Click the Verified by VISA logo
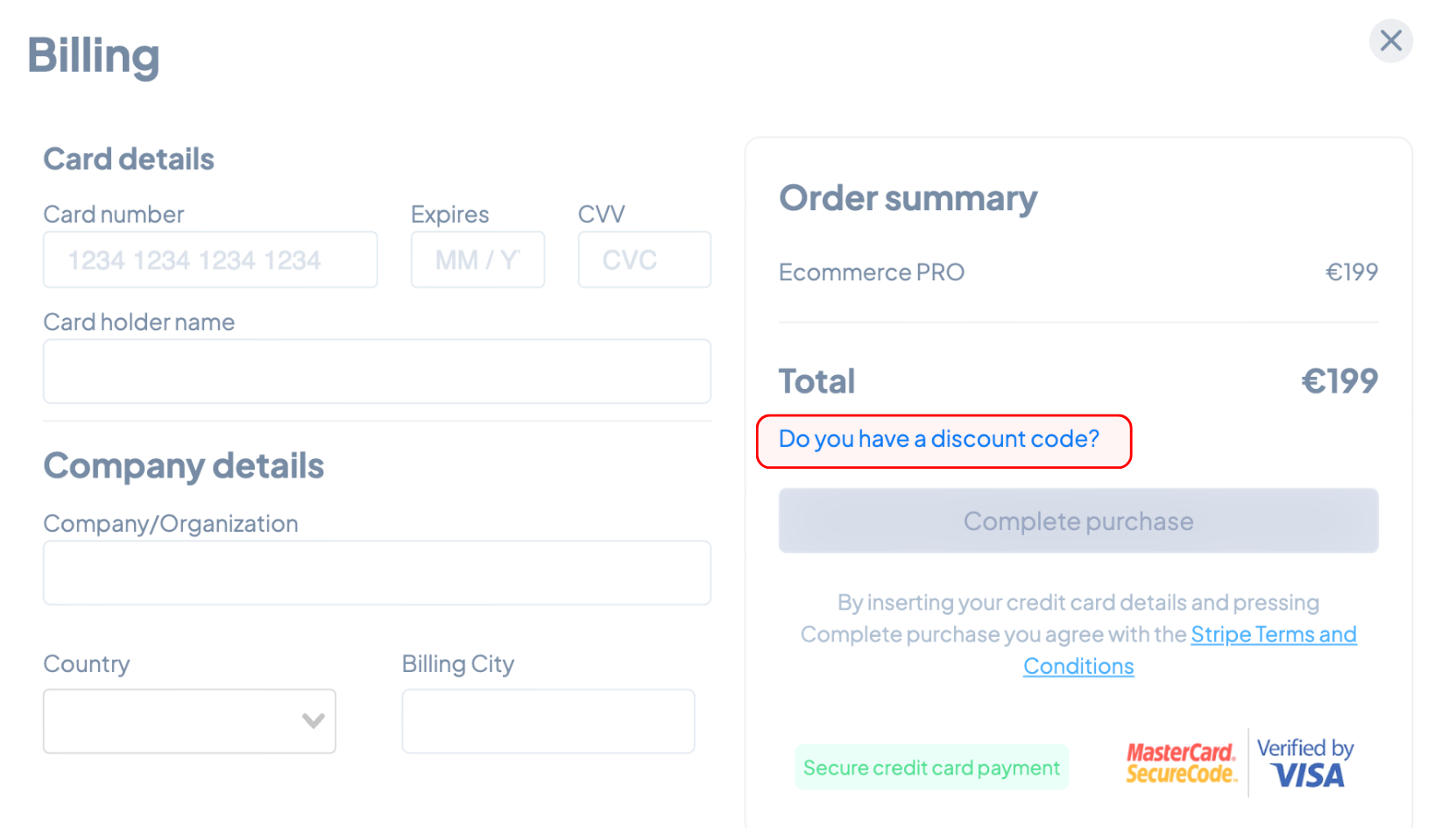This screenshot has height=828, width=1456. point(1305,763)
